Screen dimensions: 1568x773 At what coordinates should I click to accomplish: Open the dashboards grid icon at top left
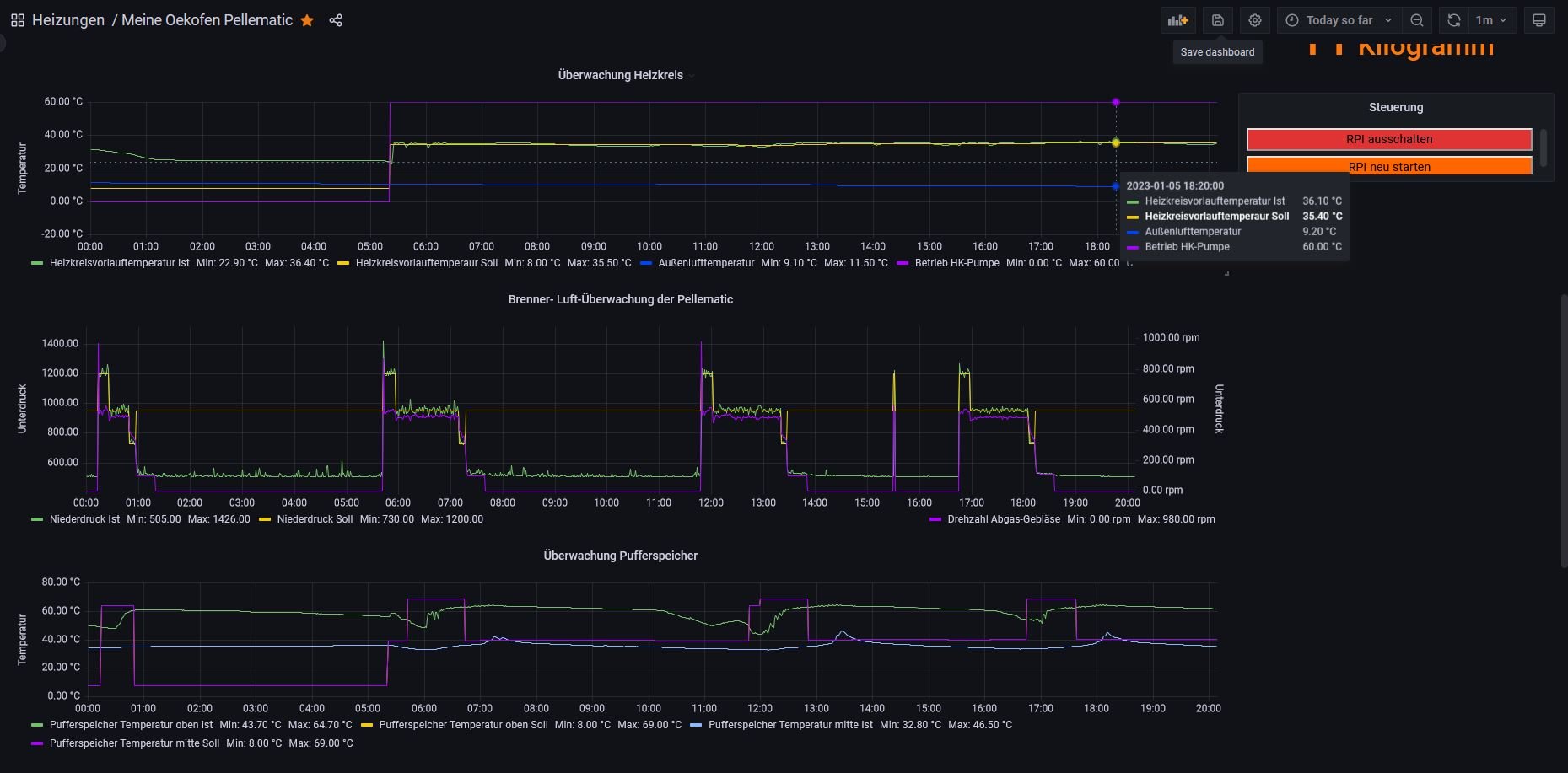pos(17,20)
